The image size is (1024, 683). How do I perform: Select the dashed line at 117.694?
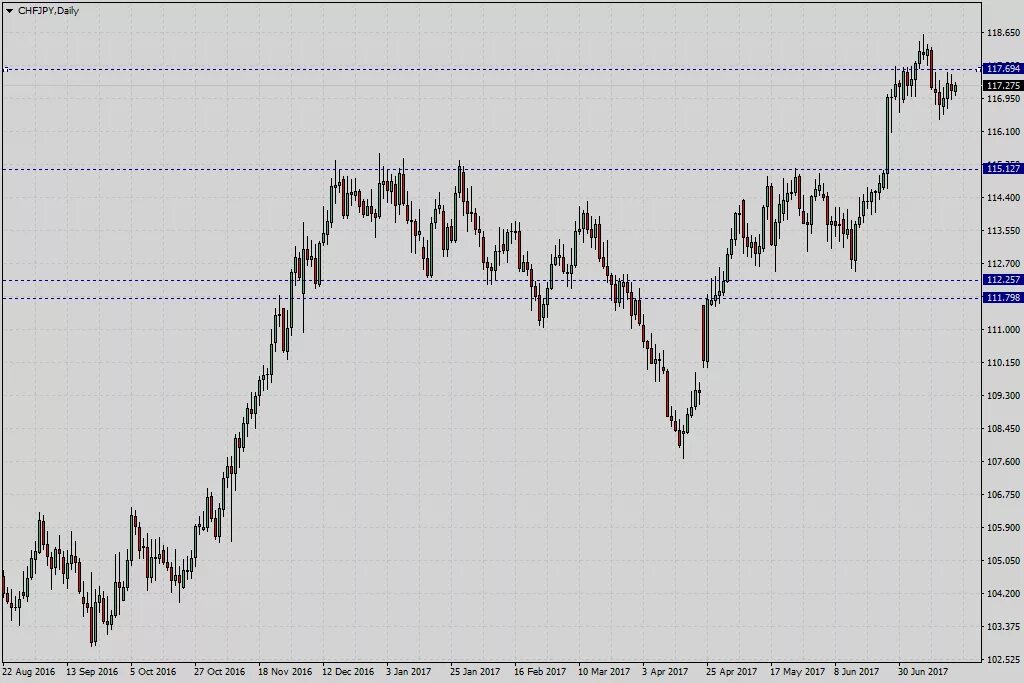click(500, 69)
